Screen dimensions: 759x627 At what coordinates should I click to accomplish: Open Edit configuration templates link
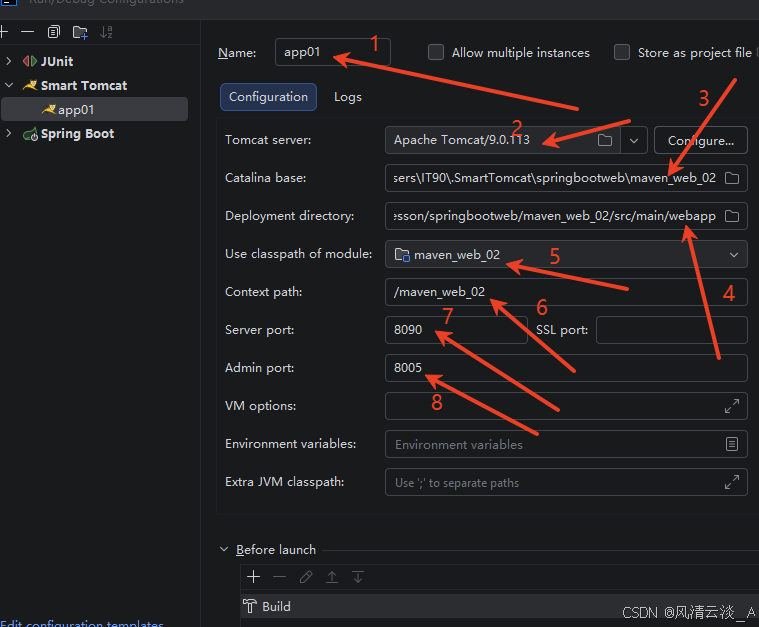coord(82,623)
